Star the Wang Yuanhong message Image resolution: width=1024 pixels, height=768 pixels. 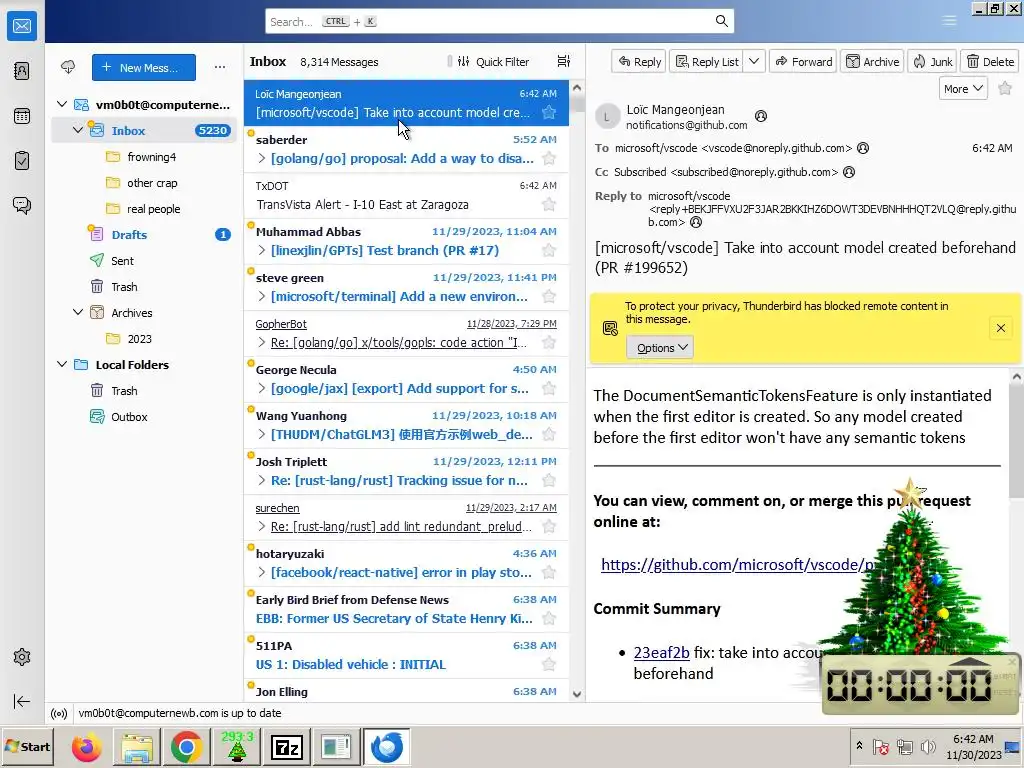tap(549, 434)
